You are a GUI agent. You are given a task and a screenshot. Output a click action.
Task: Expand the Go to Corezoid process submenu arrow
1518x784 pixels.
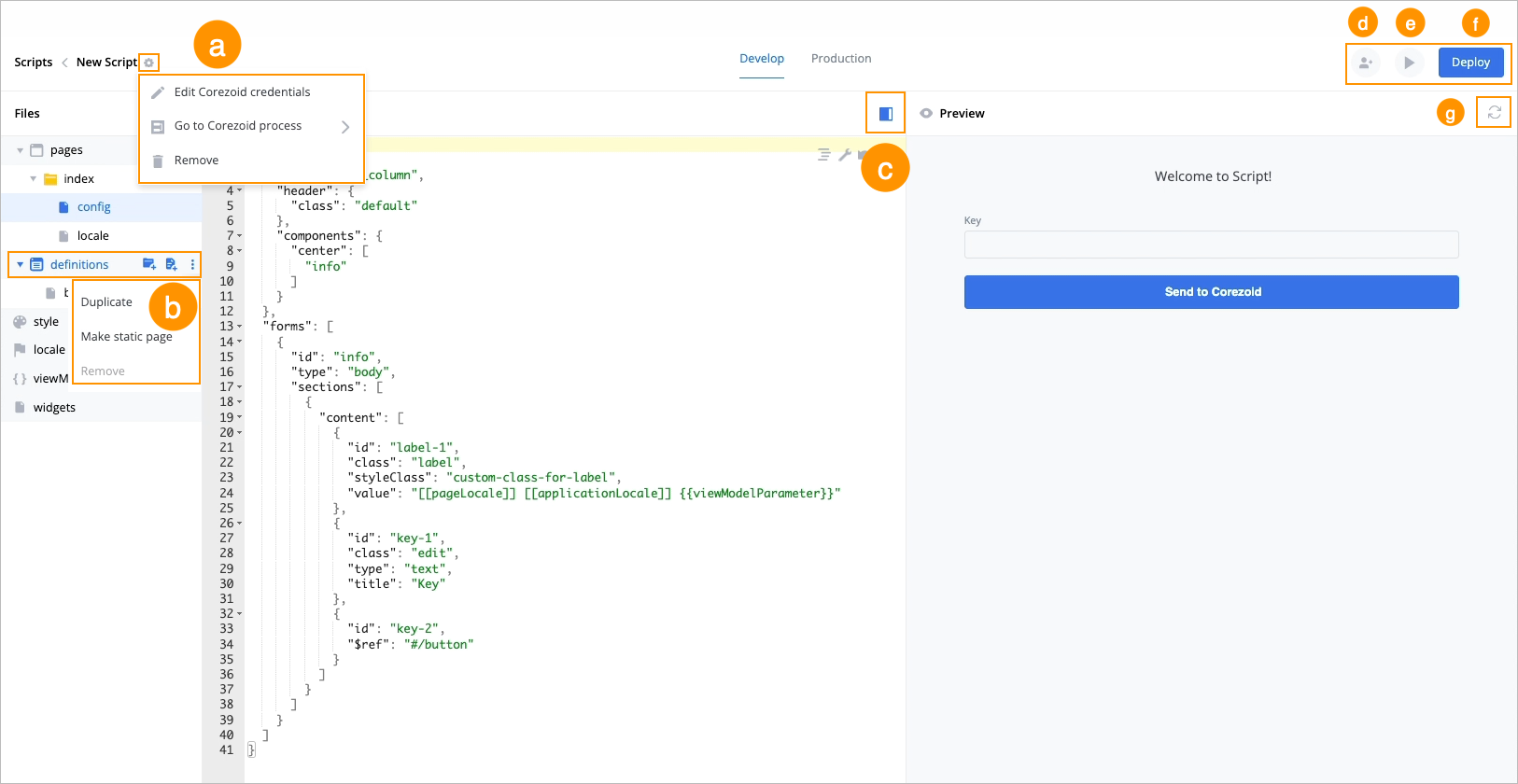pyautogui.click(x=345, y=127)
